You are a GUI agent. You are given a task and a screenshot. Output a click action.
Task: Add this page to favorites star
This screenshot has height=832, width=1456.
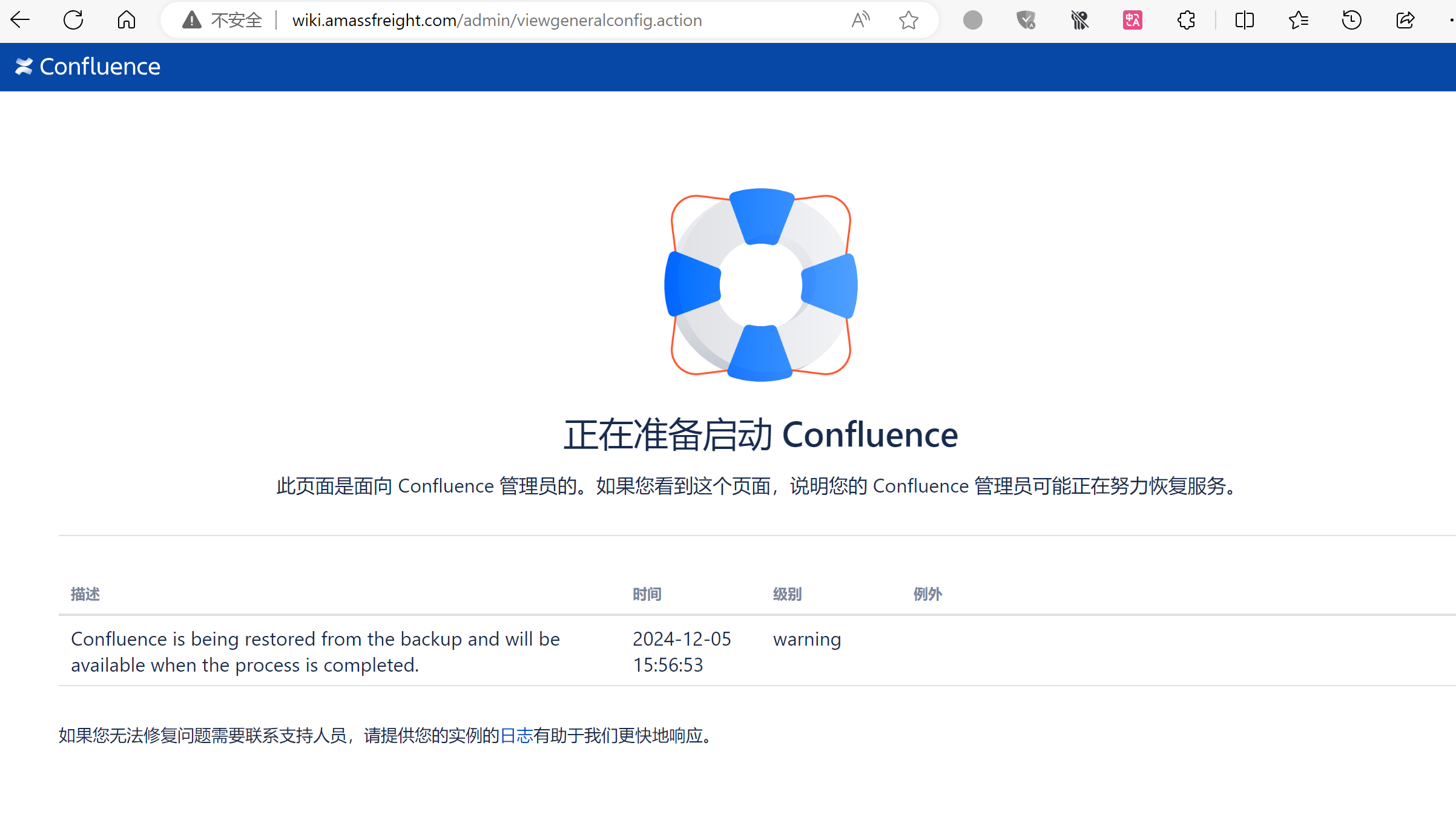[908, 20]
